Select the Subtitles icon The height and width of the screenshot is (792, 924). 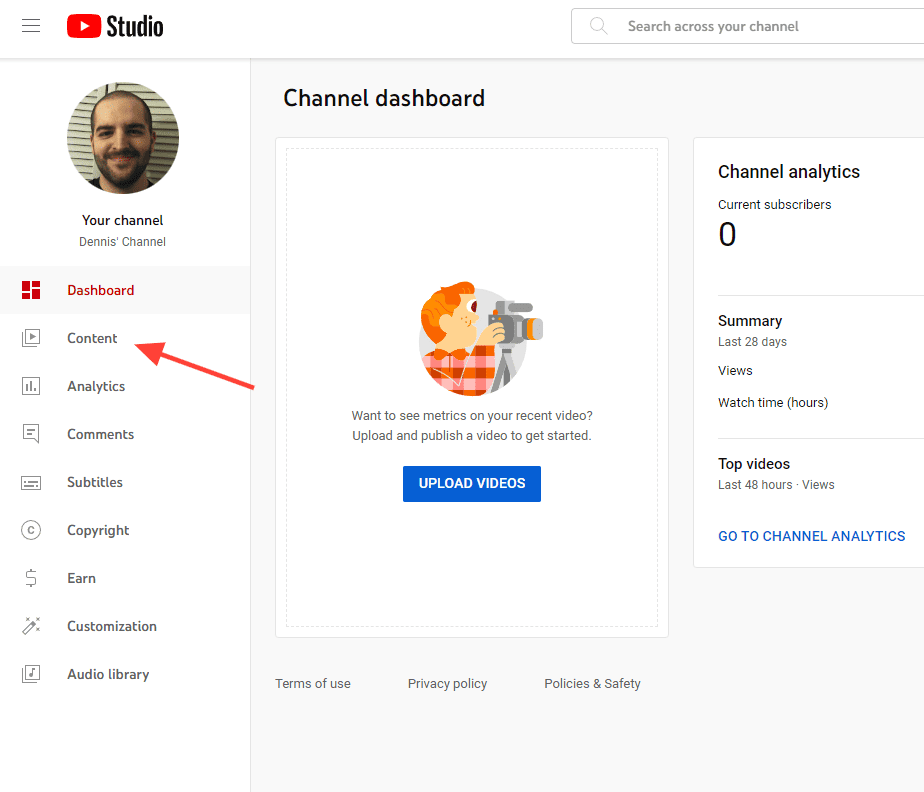click(31, 482)
